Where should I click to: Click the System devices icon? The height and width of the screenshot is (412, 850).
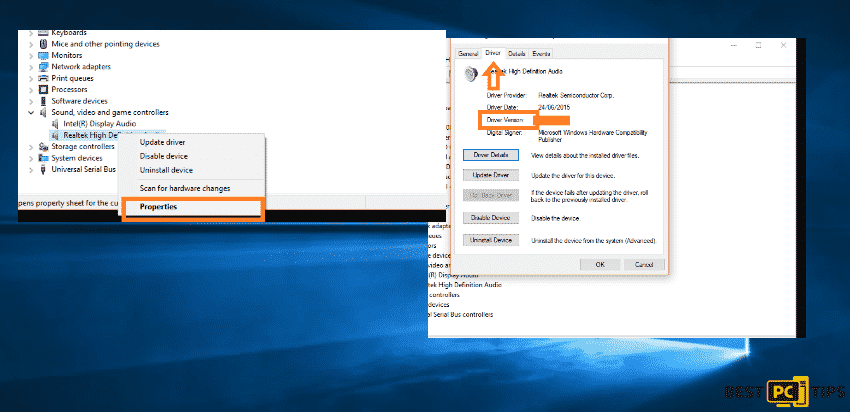(43, 158)
